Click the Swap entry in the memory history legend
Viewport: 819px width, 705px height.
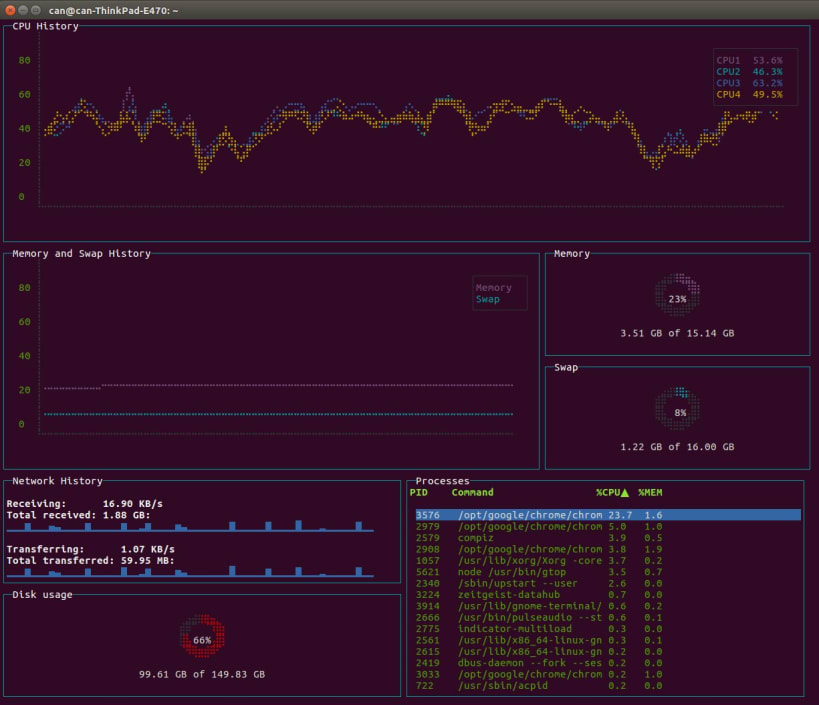tap(488, 299)
